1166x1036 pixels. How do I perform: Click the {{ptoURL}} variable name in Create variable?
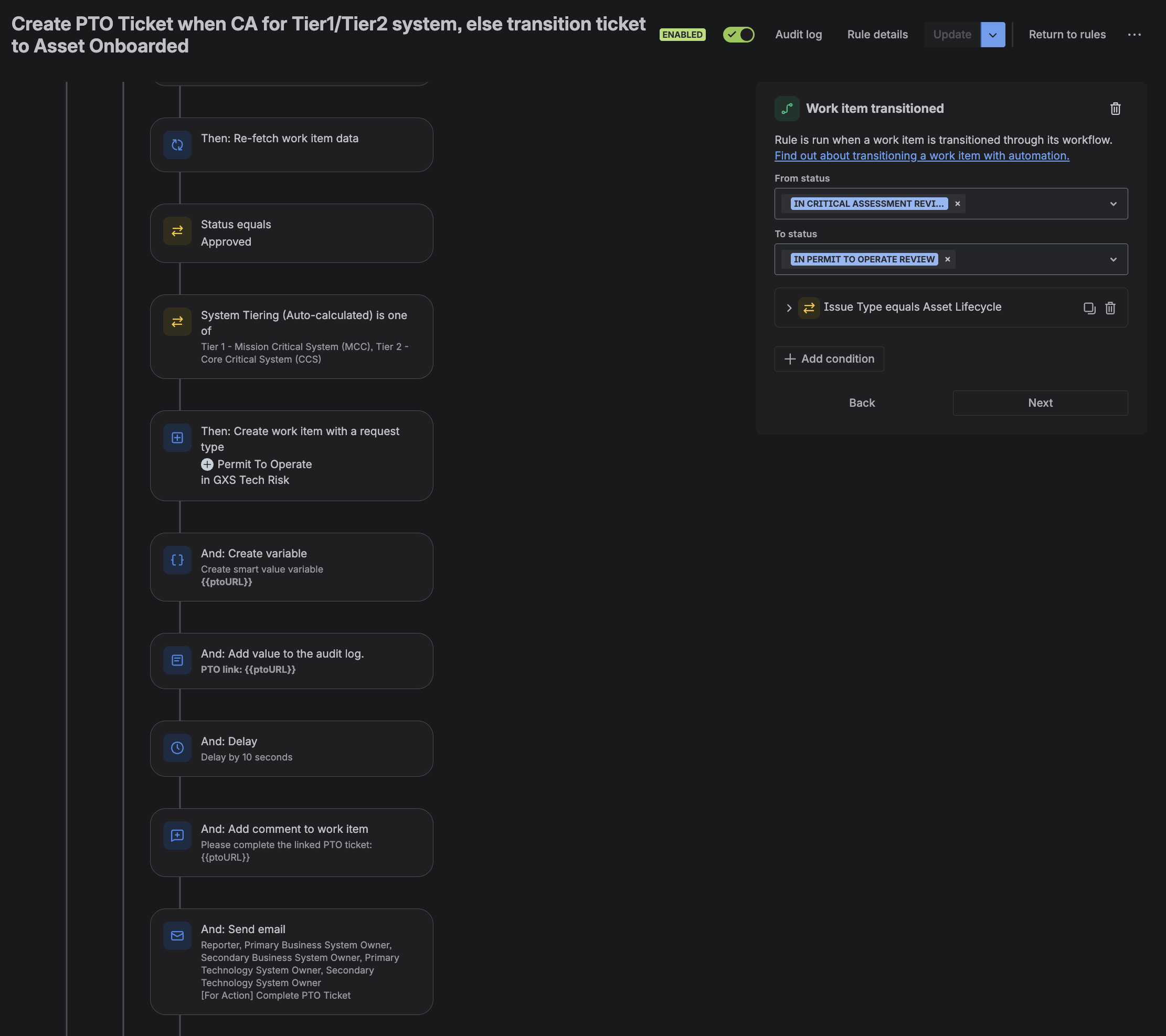pos(227,582)
